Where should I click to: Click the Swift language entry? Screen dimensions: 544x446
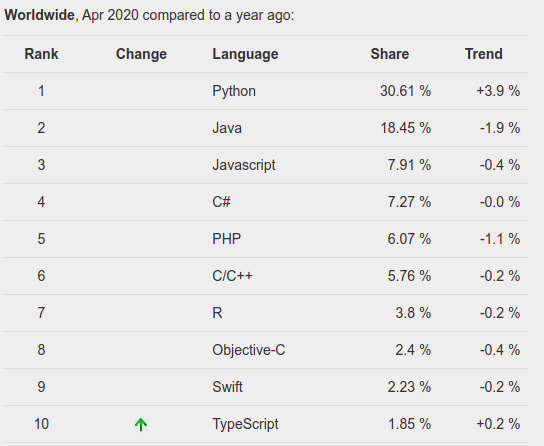click(227, 387)
